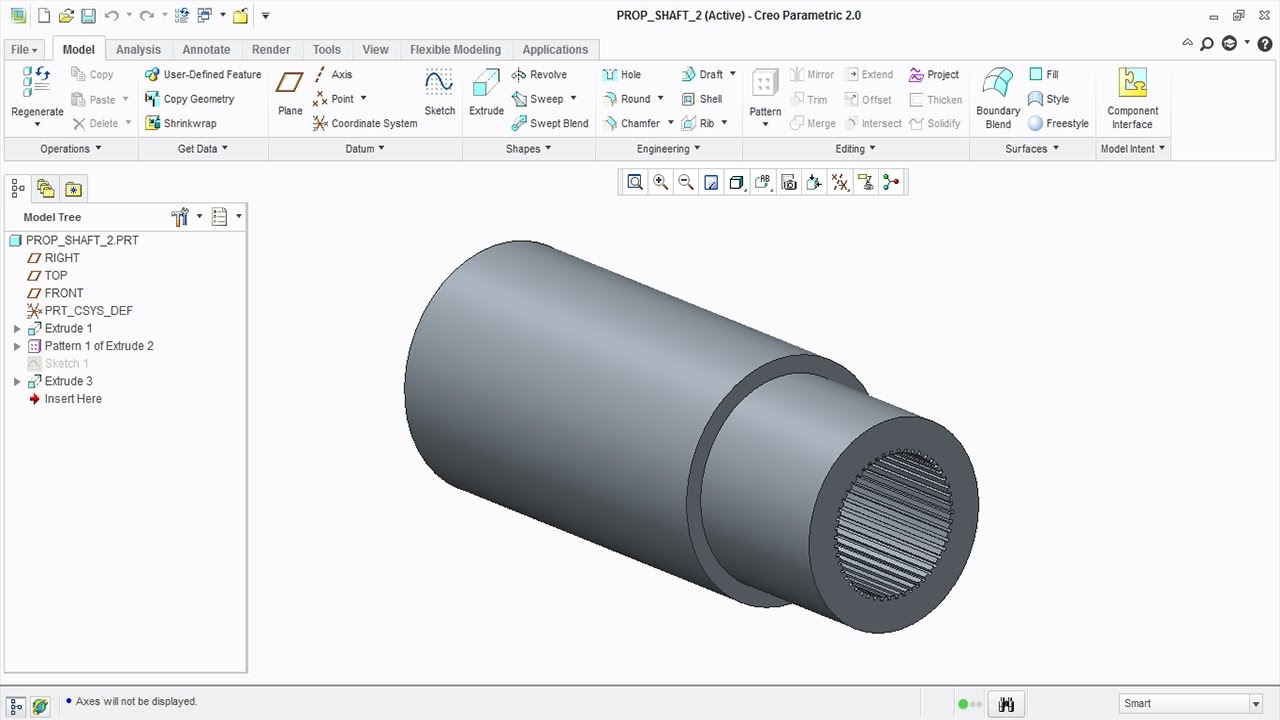Open the Smart selection filter dropdown

pos(1256,704)
